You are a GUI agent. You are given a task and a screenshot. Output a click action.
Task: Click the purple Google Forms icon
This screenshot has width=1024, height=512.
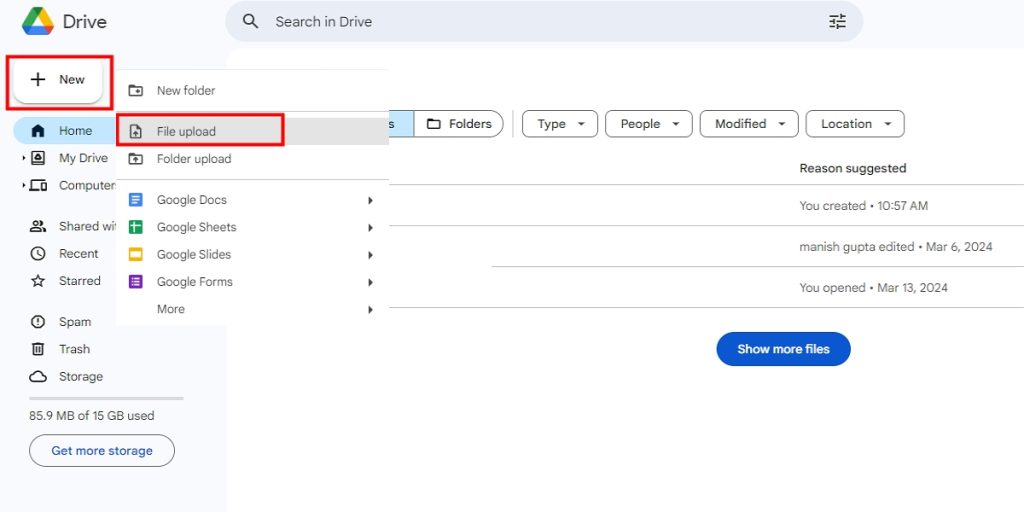pos(135,282)
